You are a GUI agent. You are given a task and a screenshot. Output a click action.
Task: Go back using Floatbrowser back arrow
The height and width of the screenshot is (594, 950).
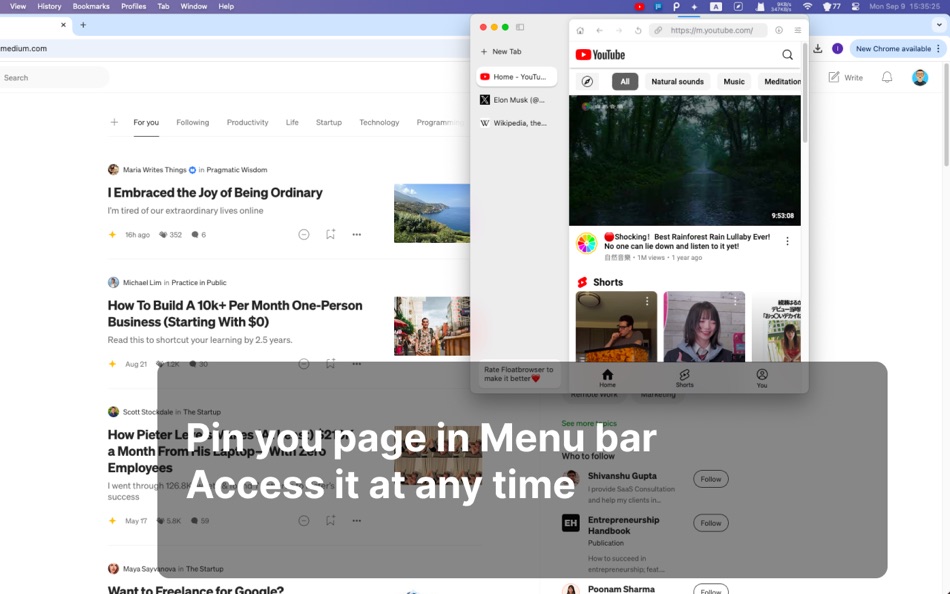point(599,30)
